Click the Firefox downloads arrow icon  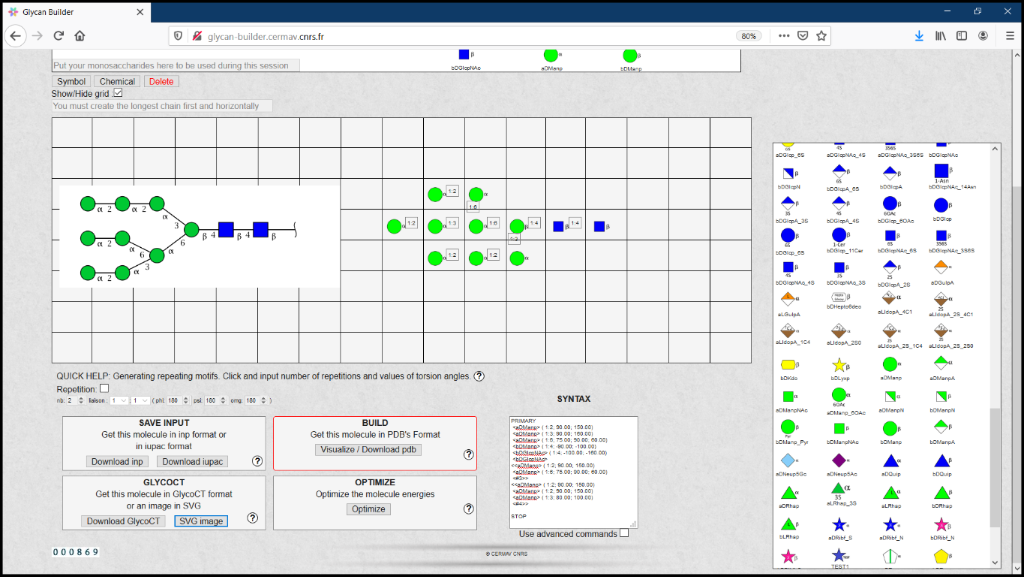click(x=919, y=35)
